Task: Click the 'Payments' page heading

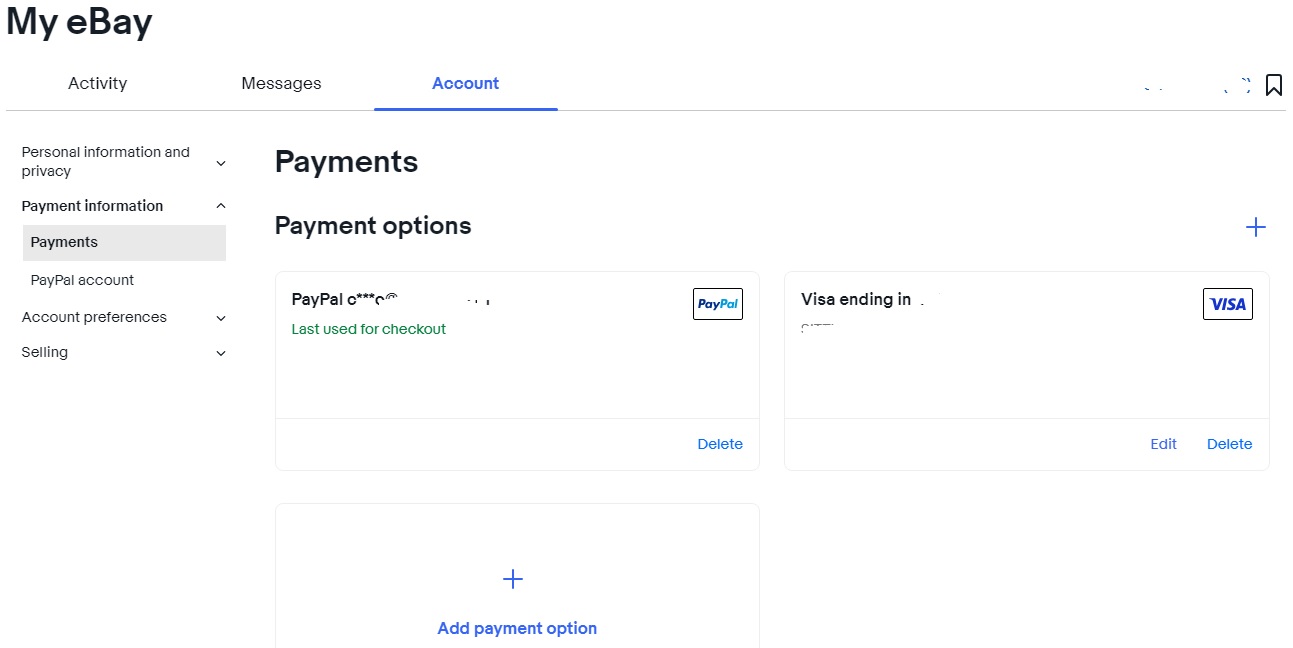Action: 346,162
